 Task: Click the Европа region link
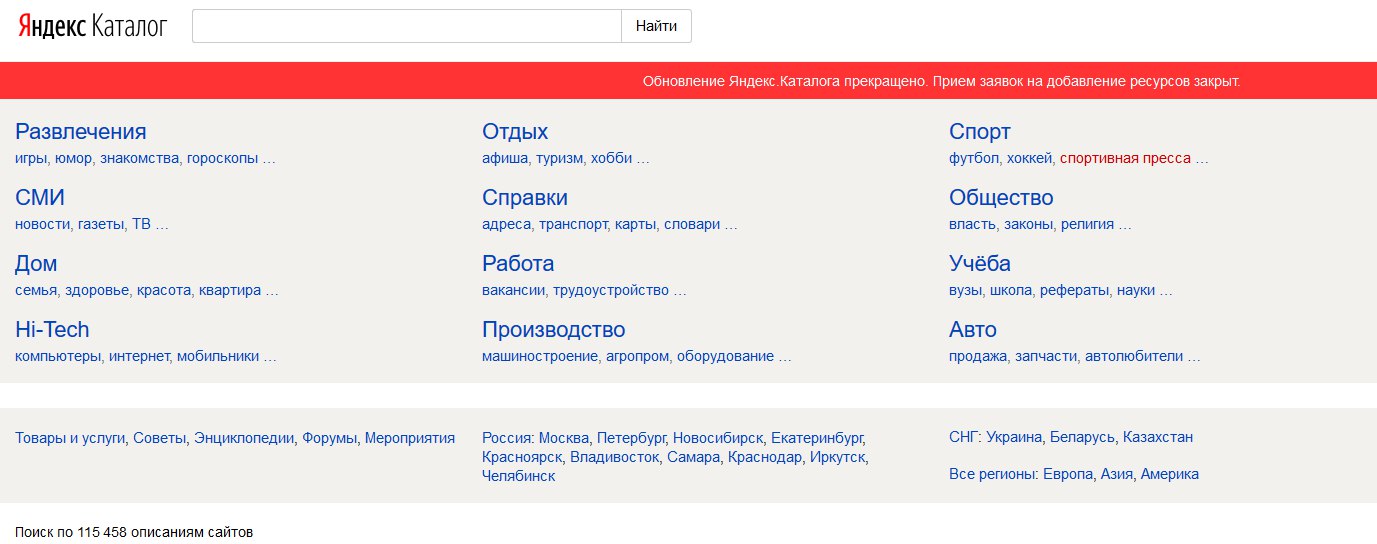coord(1067,474)
